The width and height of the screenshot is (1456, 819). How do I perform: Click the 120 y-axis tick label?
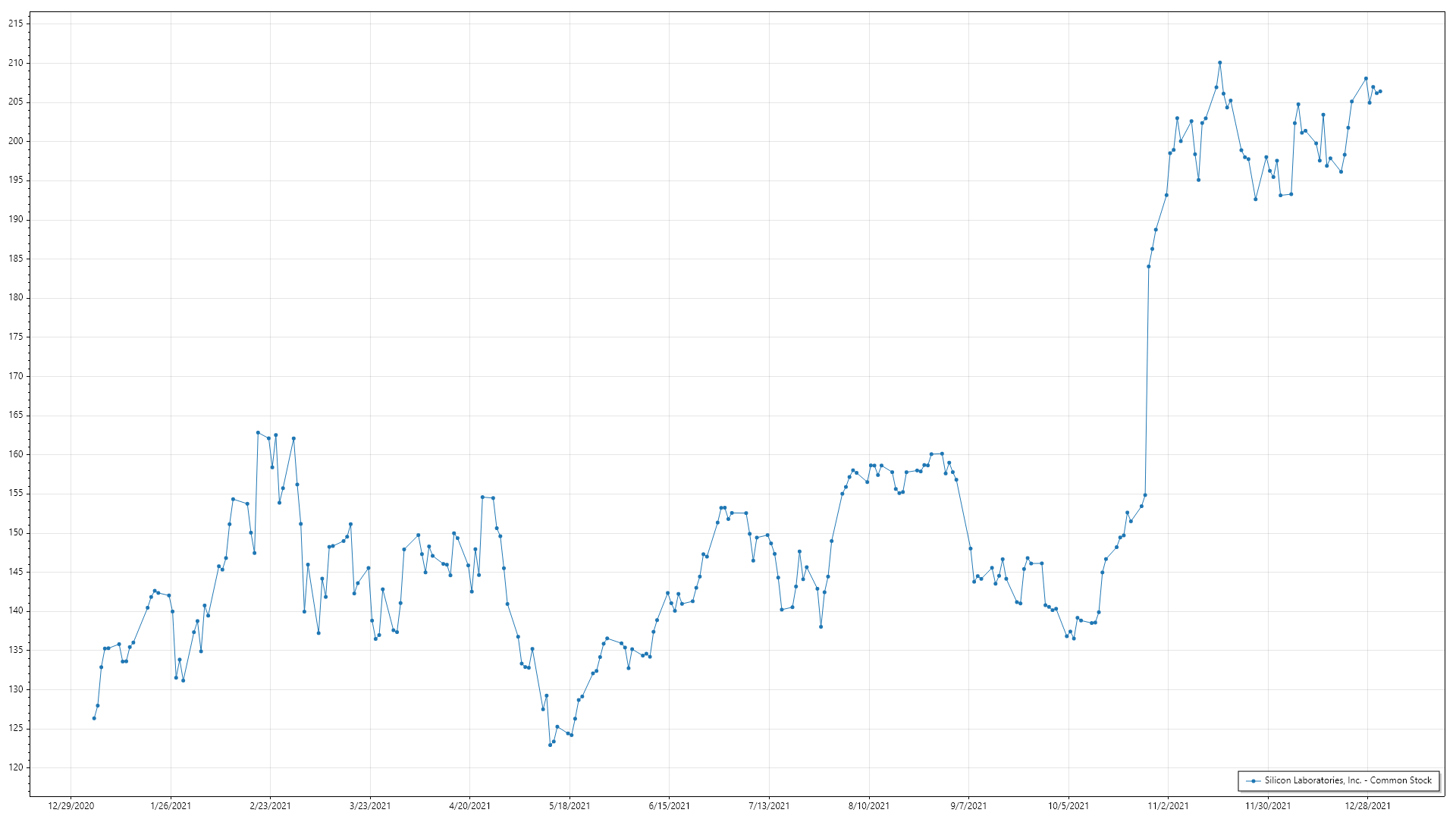coord(15,767)
